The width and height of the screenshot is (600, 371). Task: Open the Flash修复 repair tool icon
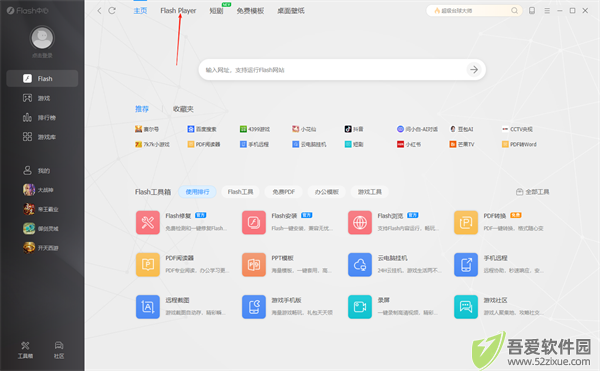coord(148,222)
